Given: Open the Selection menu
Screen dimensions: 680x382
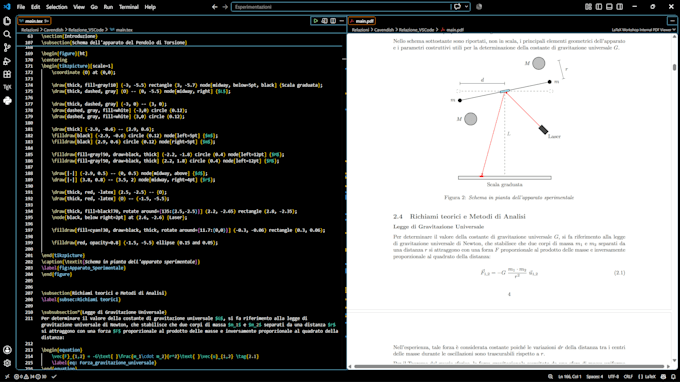Looking at the screenshot, I should [x=57, y=7].
